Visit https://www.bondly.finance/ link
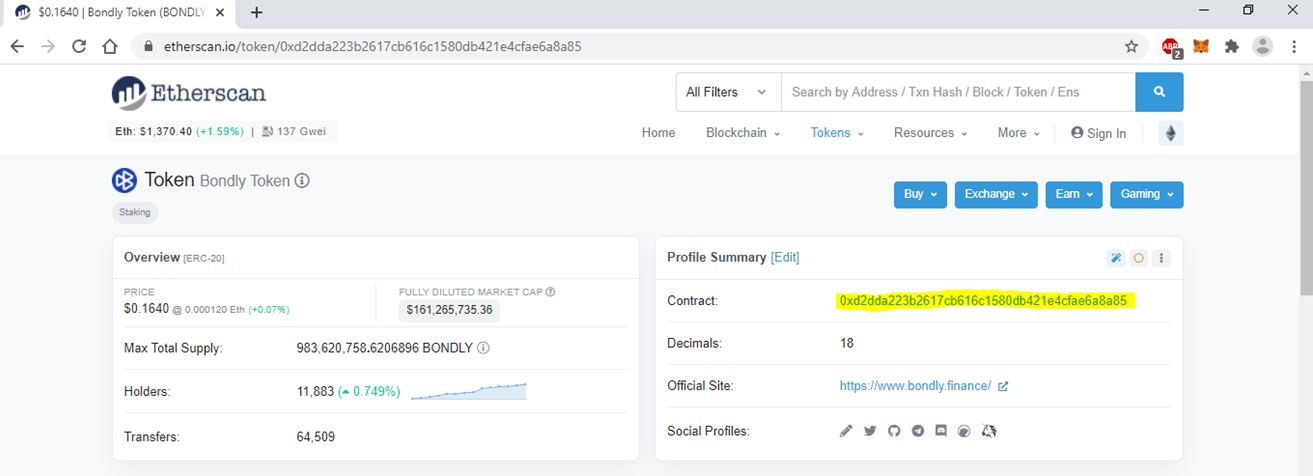Screen dimensions: 1313x476 (915, 386)
